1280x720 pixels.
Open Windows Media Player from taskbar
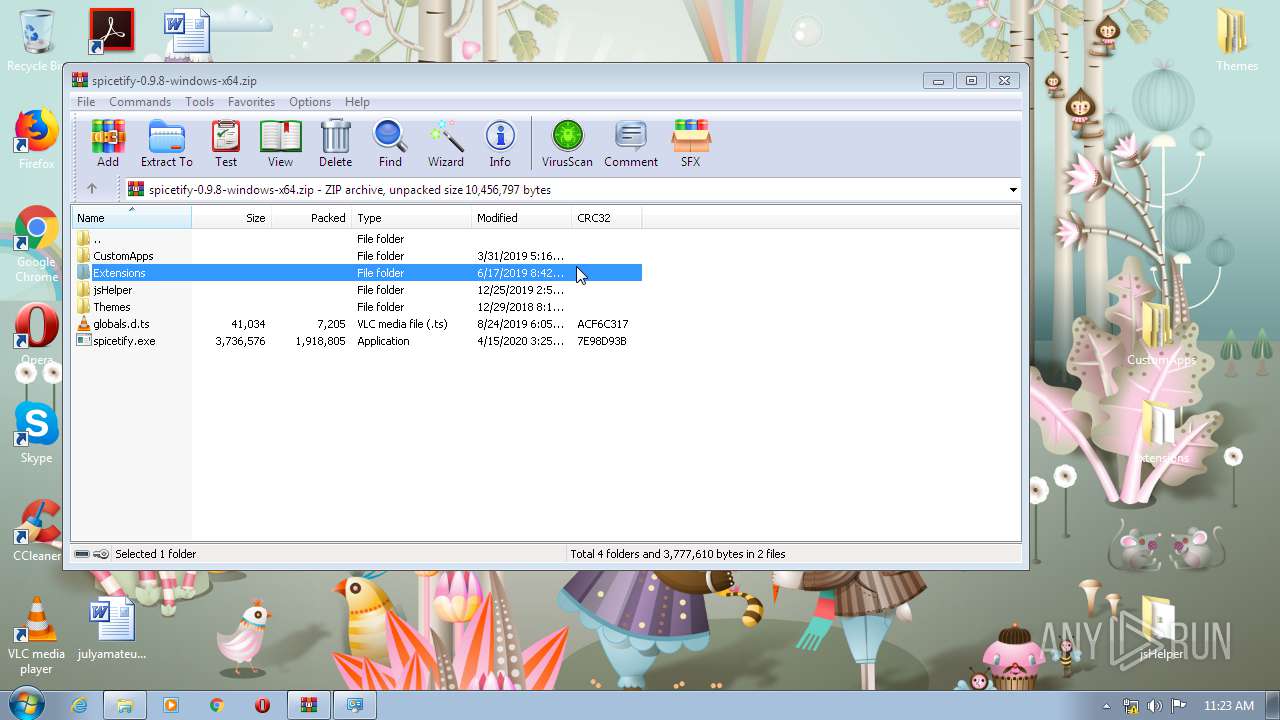pos(171,705)
